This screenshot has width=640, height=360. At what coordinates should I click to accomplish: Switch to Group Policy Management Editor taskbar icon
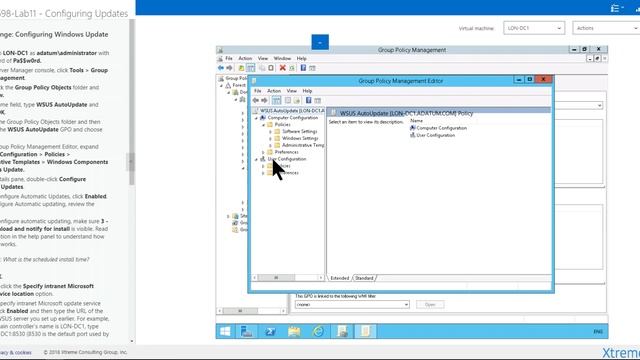pyautogui.click(x=365, y=331)
